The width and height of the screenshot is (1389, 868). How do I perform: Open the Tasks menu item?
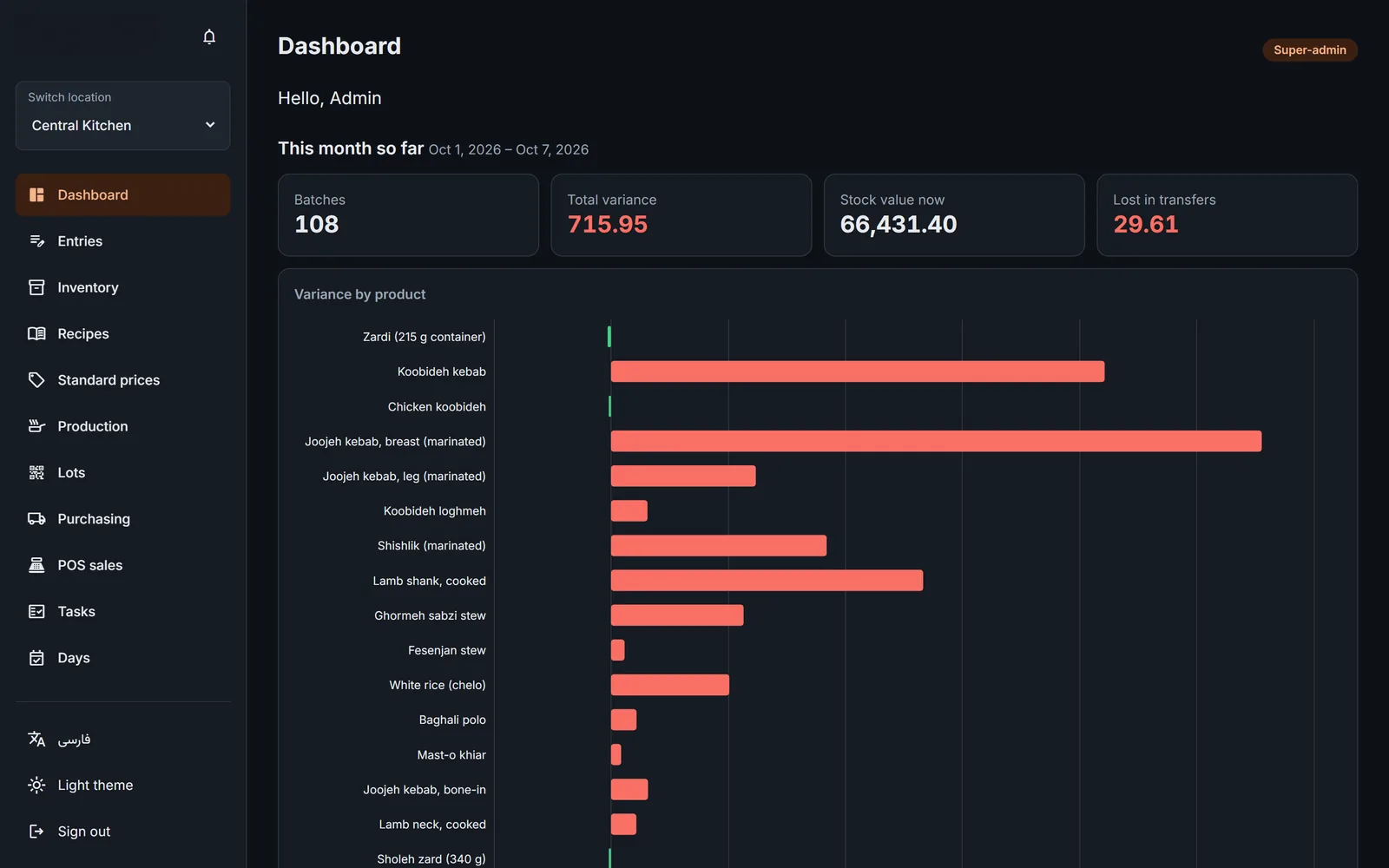[123, 612]
